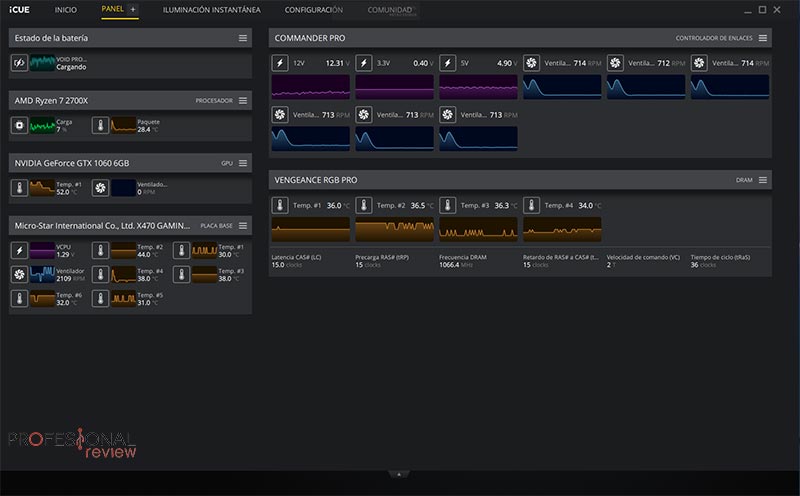Screen dimensions: 800x496
Task: Click VCPU 1.29 V reading
Action: click(x=66, y=255)
